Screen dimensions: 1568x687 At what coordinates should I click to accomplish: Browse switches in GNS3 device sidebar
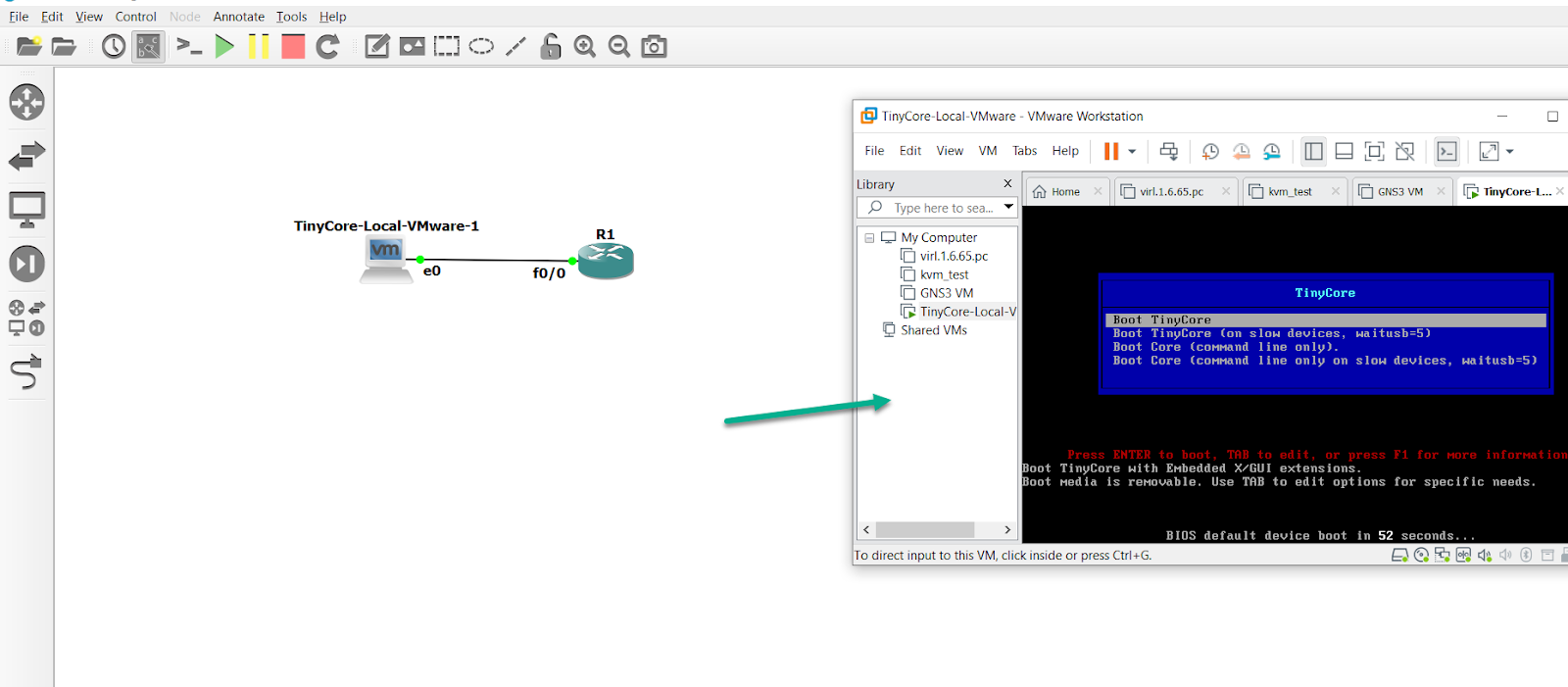pyautogui.click(x=26, y=156)
